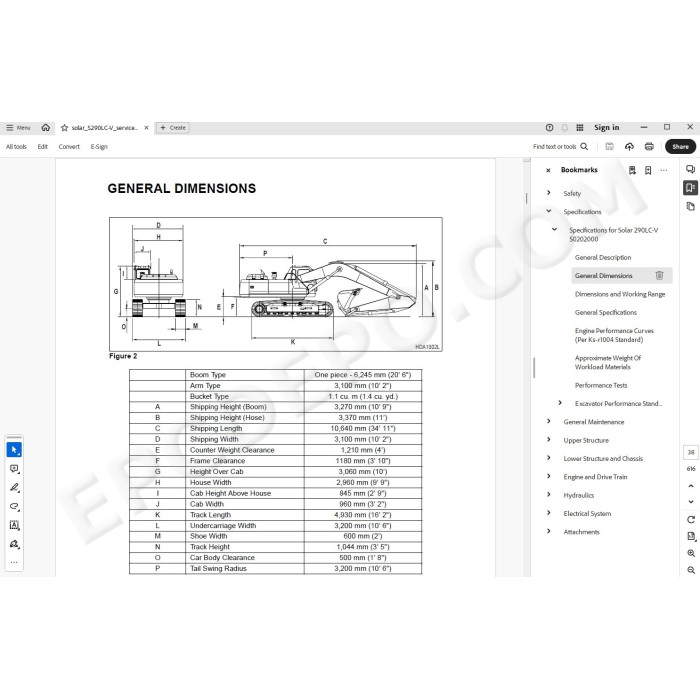
Task: Open the Convert menu
Action: point(69,146)
